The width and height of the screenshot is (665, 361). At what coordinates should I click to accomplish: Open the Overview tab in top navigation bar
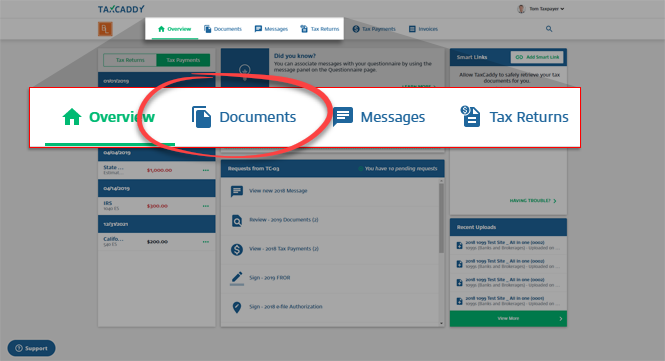coord(174,29)
